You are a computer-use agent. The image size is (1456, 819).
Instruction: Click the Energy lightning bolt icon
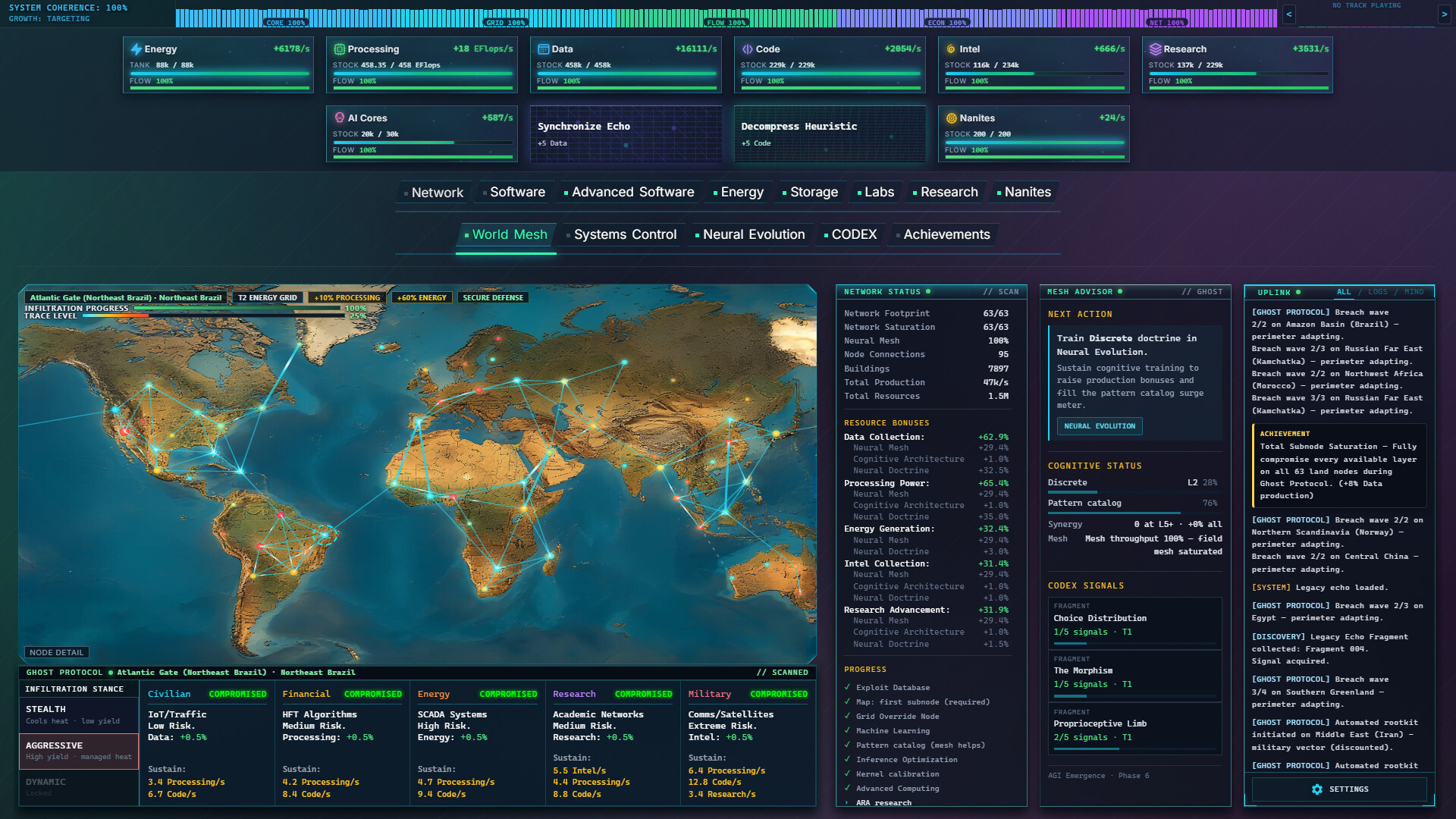136,49
